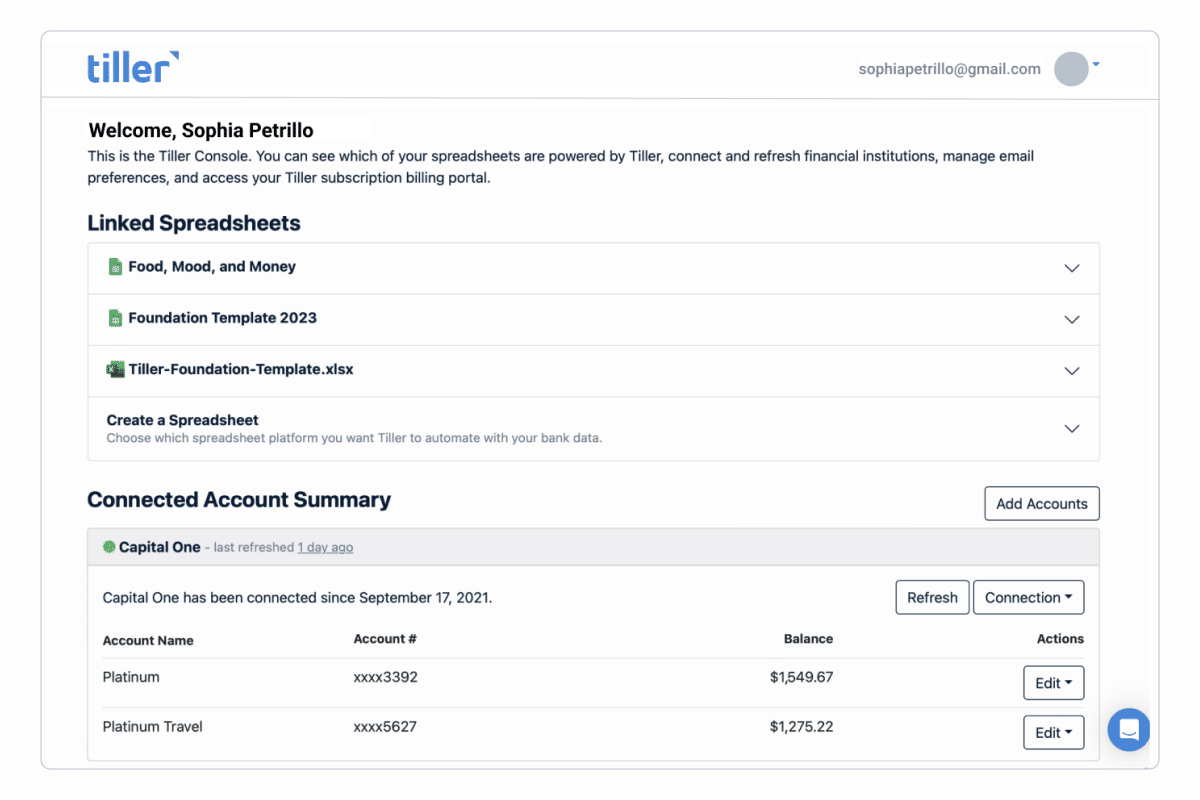The height and width of the screenshot is (800, 1200).
Task: Expand the Foundation Template 2023 row
Action: pos(1072,319)
